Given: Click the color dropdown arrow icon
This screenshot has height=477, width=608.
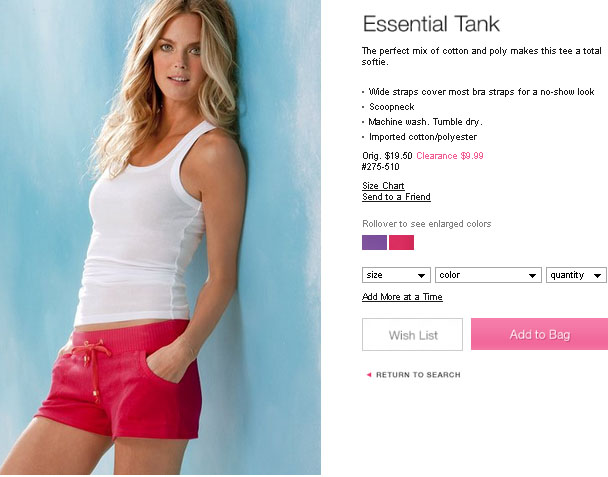Looking at the screenshot, I should [532, 276].
